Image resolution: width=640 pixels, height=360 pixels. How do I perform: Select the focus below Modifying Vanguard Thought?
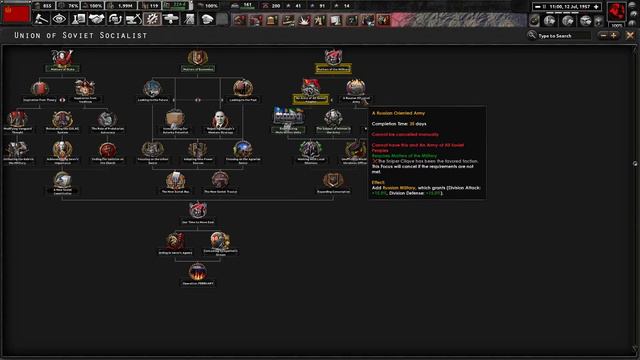[18, 153]
